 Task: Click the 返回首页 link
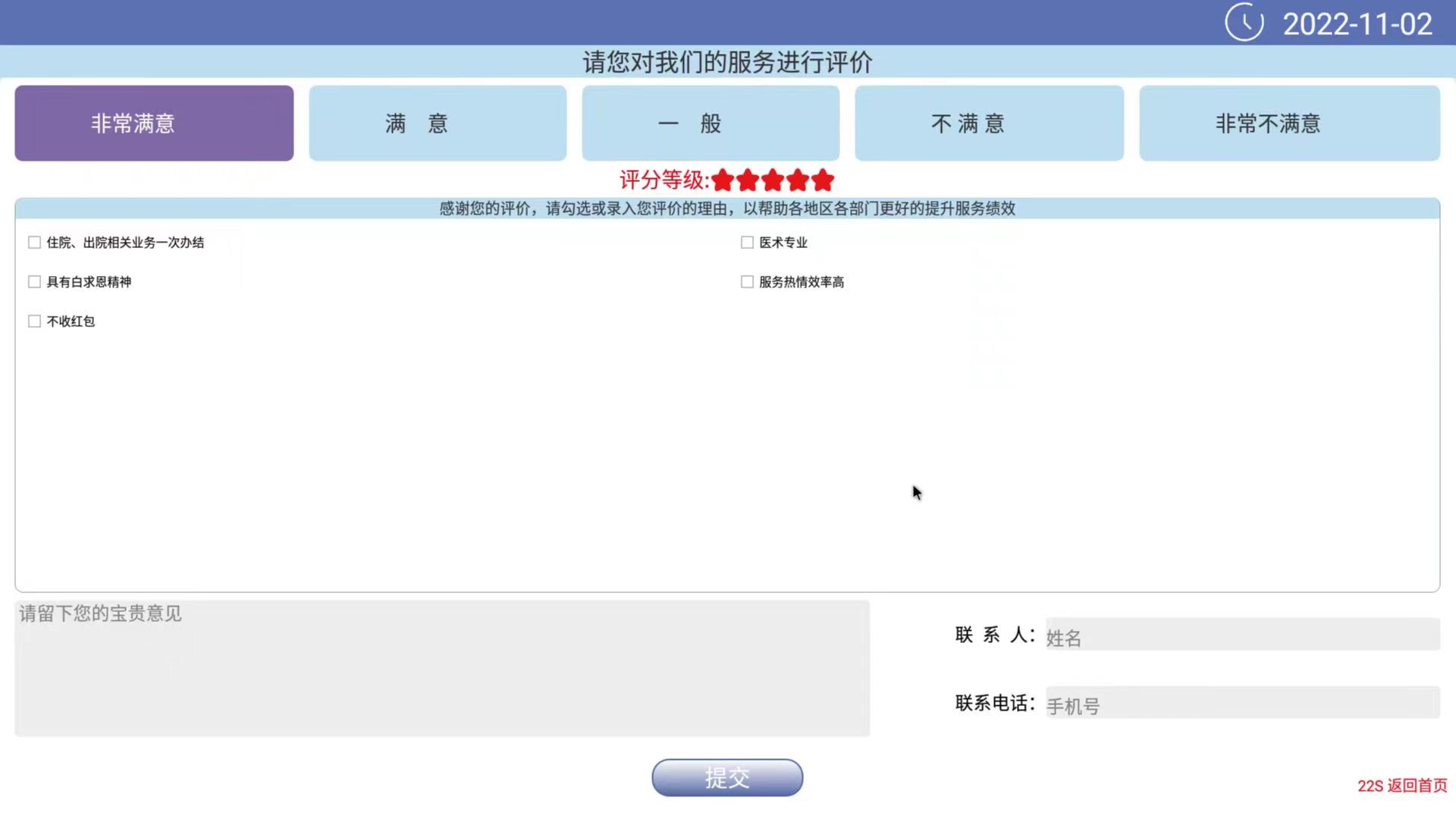[x=1416, y=786]
